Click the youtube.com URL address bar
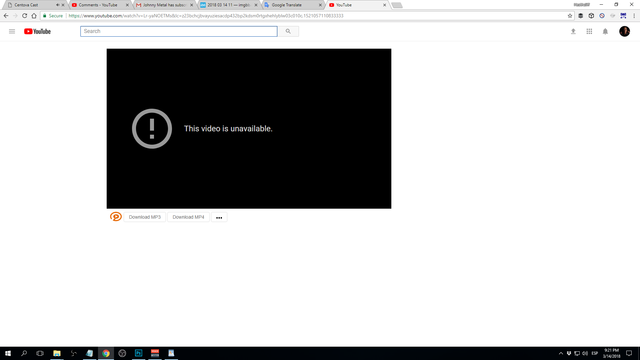This screenshot has width=640, height=360. tap(206, 16)
